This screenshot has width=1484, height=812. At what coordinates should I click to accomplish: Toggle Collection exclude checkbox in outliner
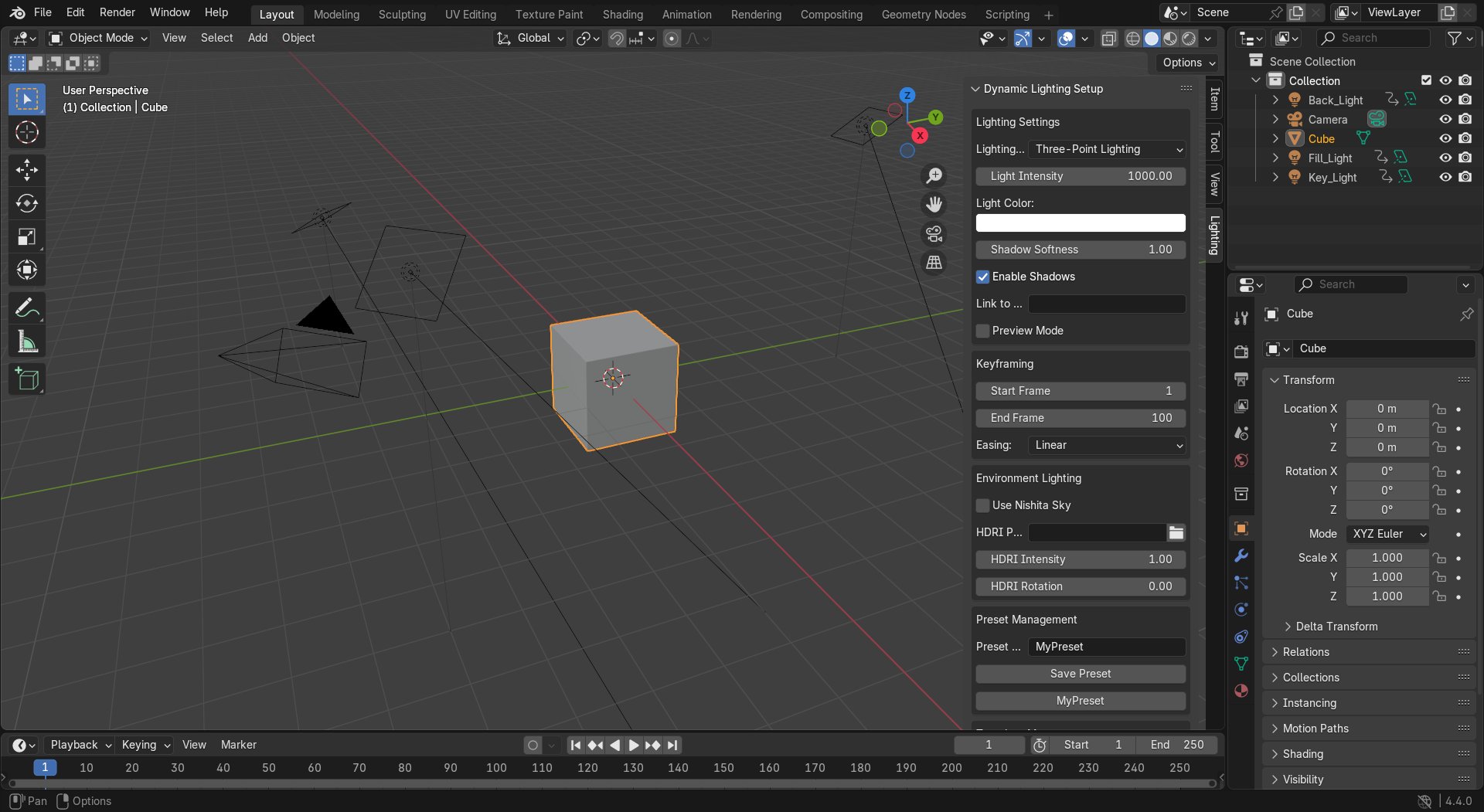coord(1426,80)
